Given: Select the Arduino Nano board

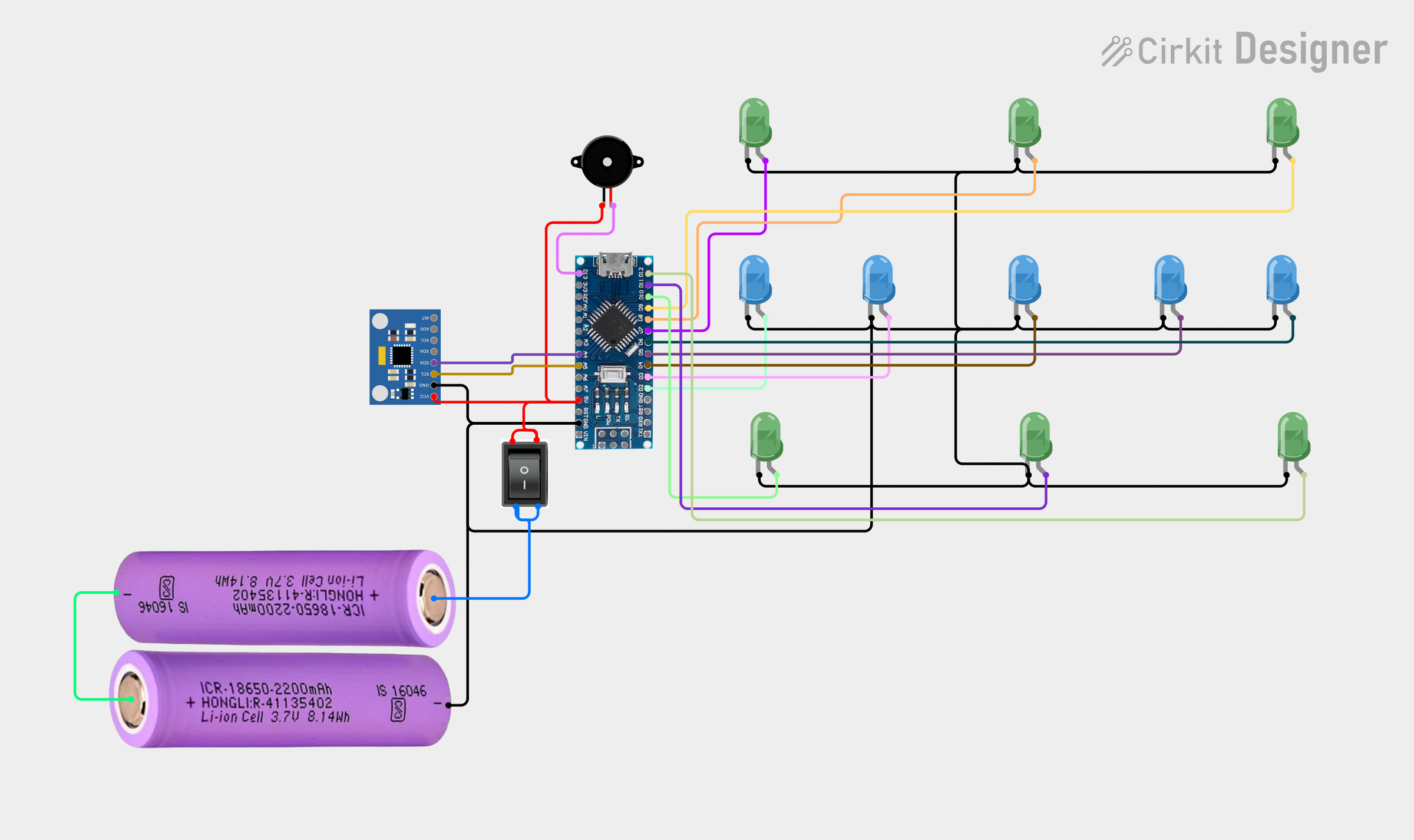Looking at the screenshot, I should point(614,352).
